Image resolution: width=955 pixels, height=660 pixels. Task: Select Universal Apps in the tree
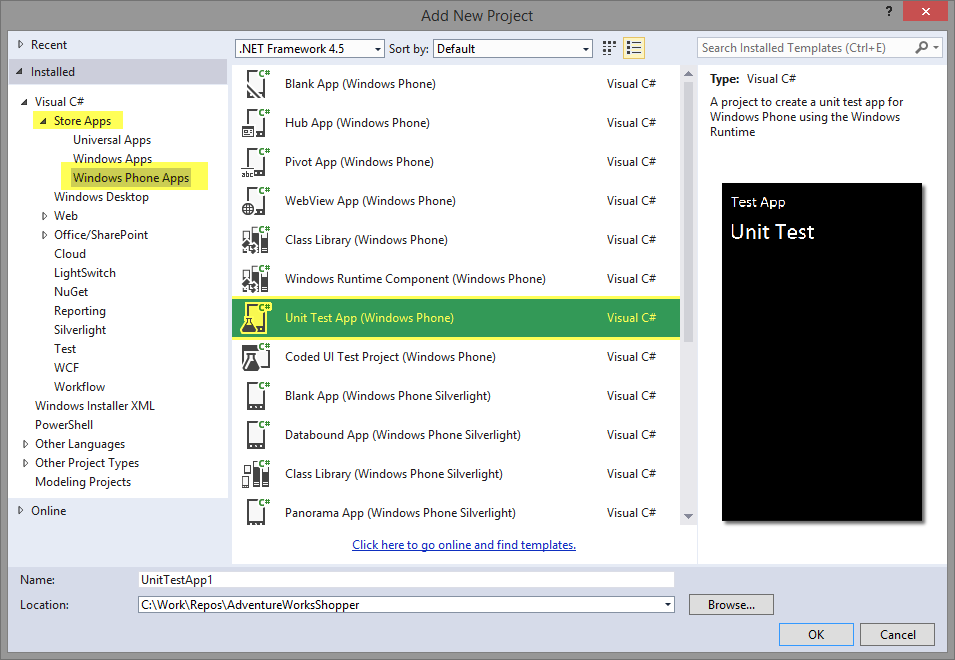point(112,140)
